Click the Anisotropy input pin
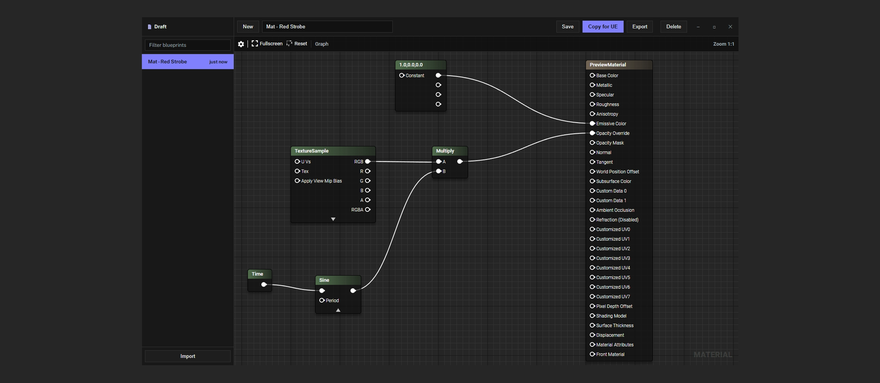This screenshot has height=383, width=880. click(x=592, y=114)
